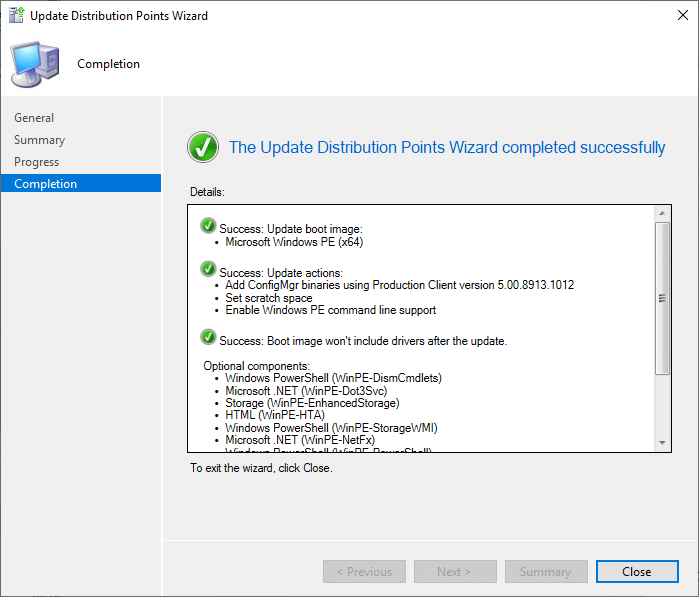Select the Completion step in sidebar
This screenshot has width=699, height=597.
pos(81,183)
